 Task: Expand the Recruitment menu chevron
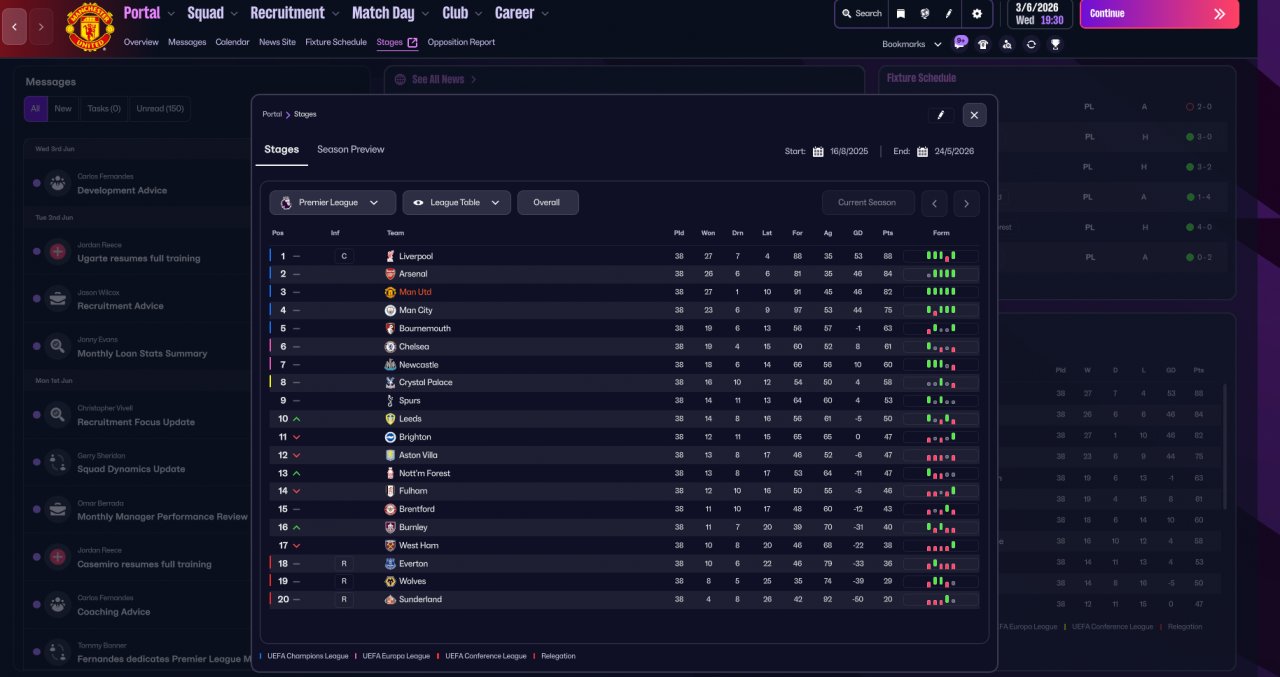pos(335,14)
